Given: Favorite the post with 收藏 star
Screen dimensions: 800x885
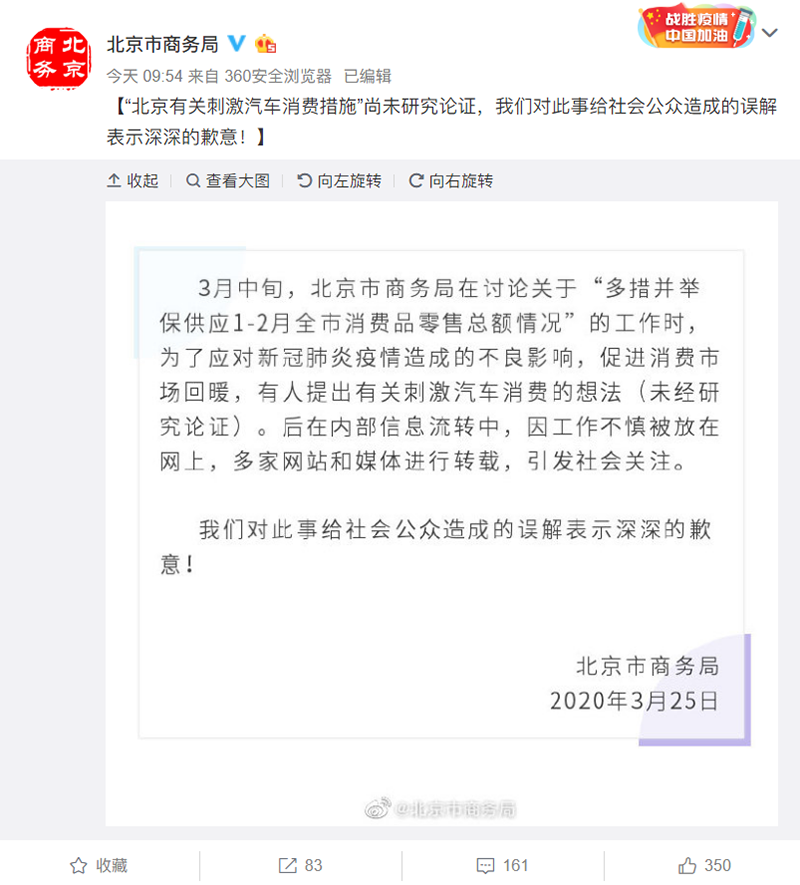Looking at the screenshot, I should (99, 865).
